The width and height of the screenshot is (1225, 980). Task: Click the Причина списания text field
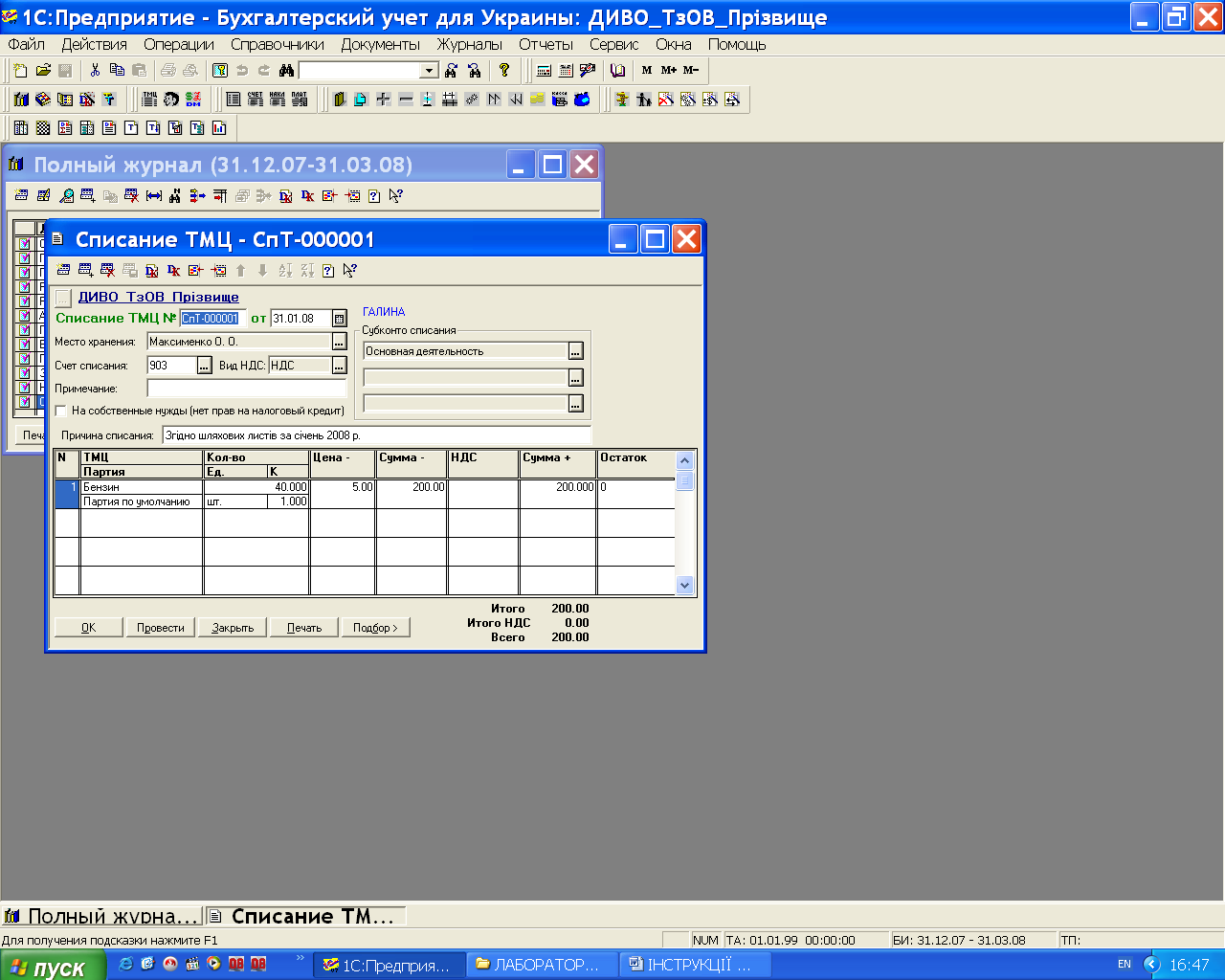pos(377,435)
